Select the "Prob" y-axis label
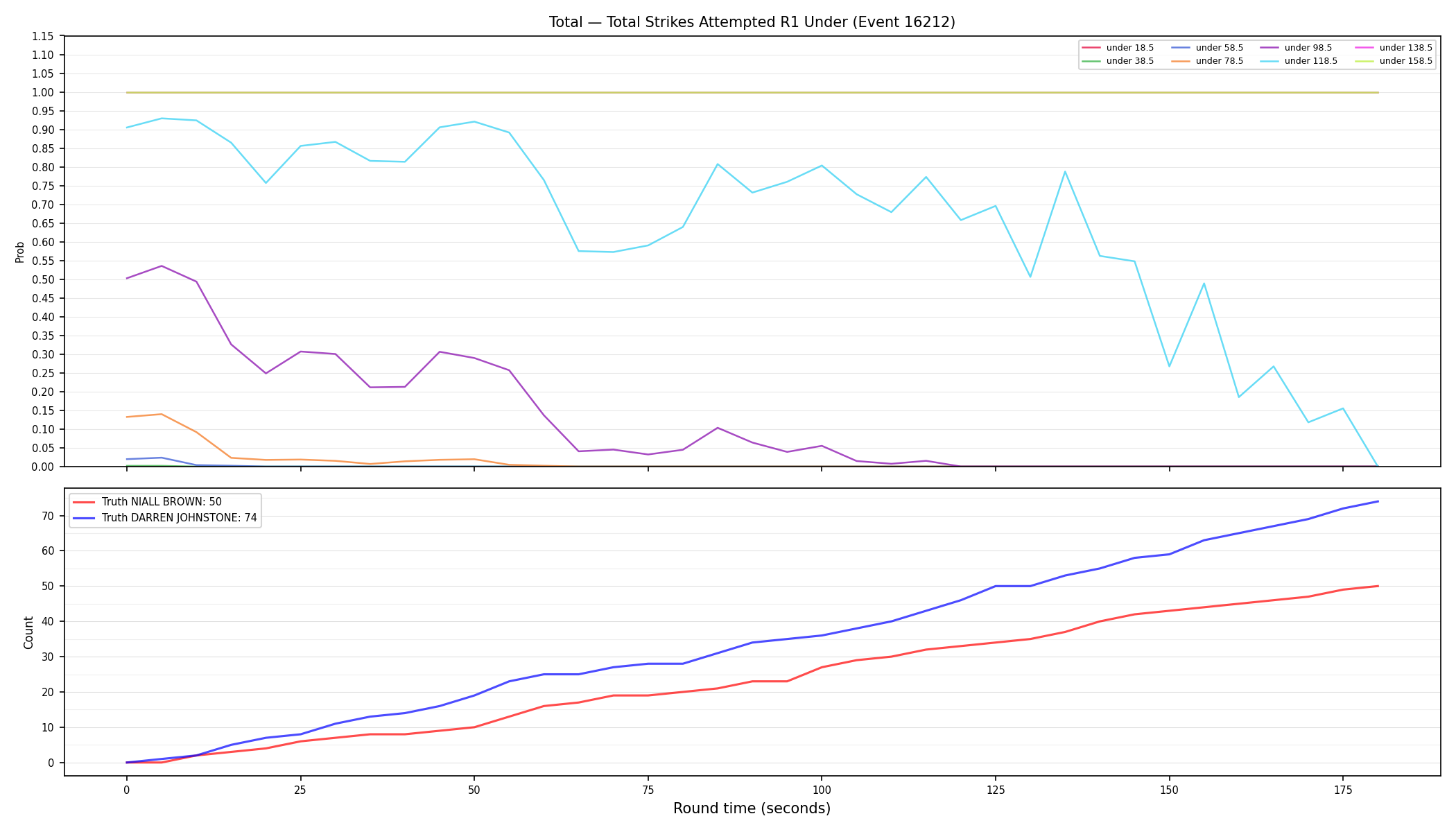The height and width of the screenshot is (832, 1456). point(20,252)
